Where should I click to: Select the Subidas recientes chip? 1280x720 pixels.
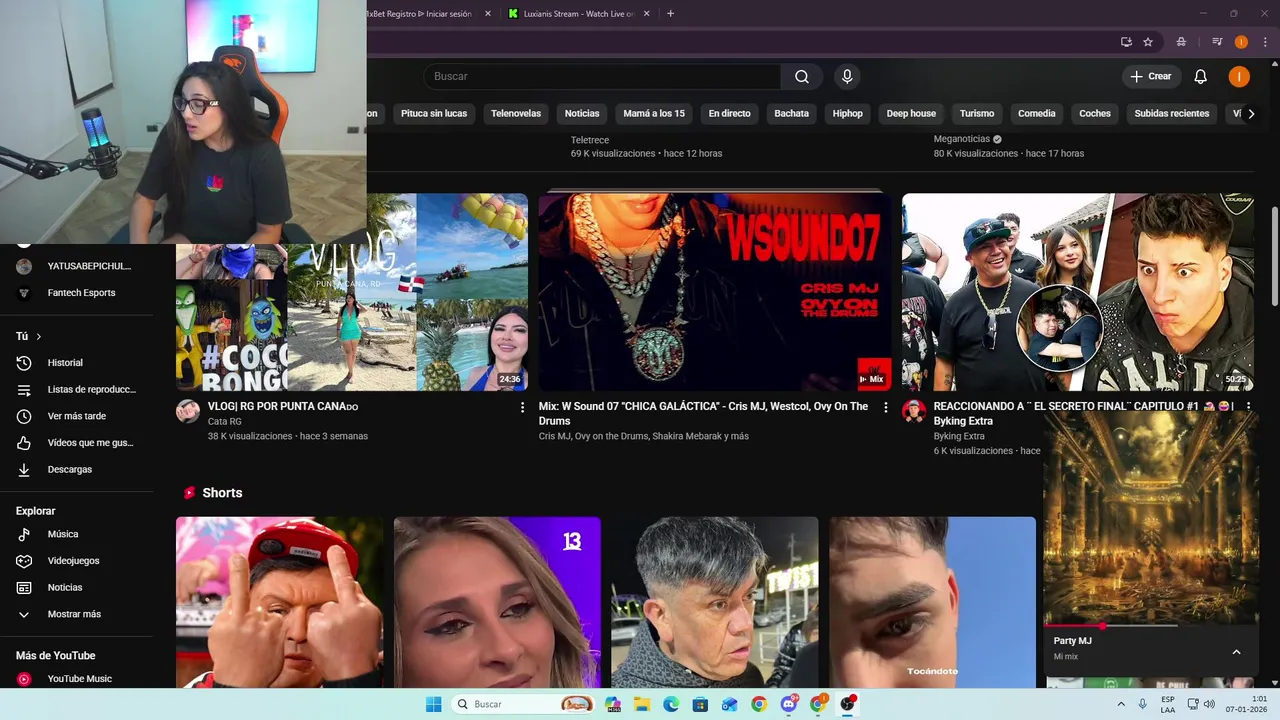(1171, 113)
